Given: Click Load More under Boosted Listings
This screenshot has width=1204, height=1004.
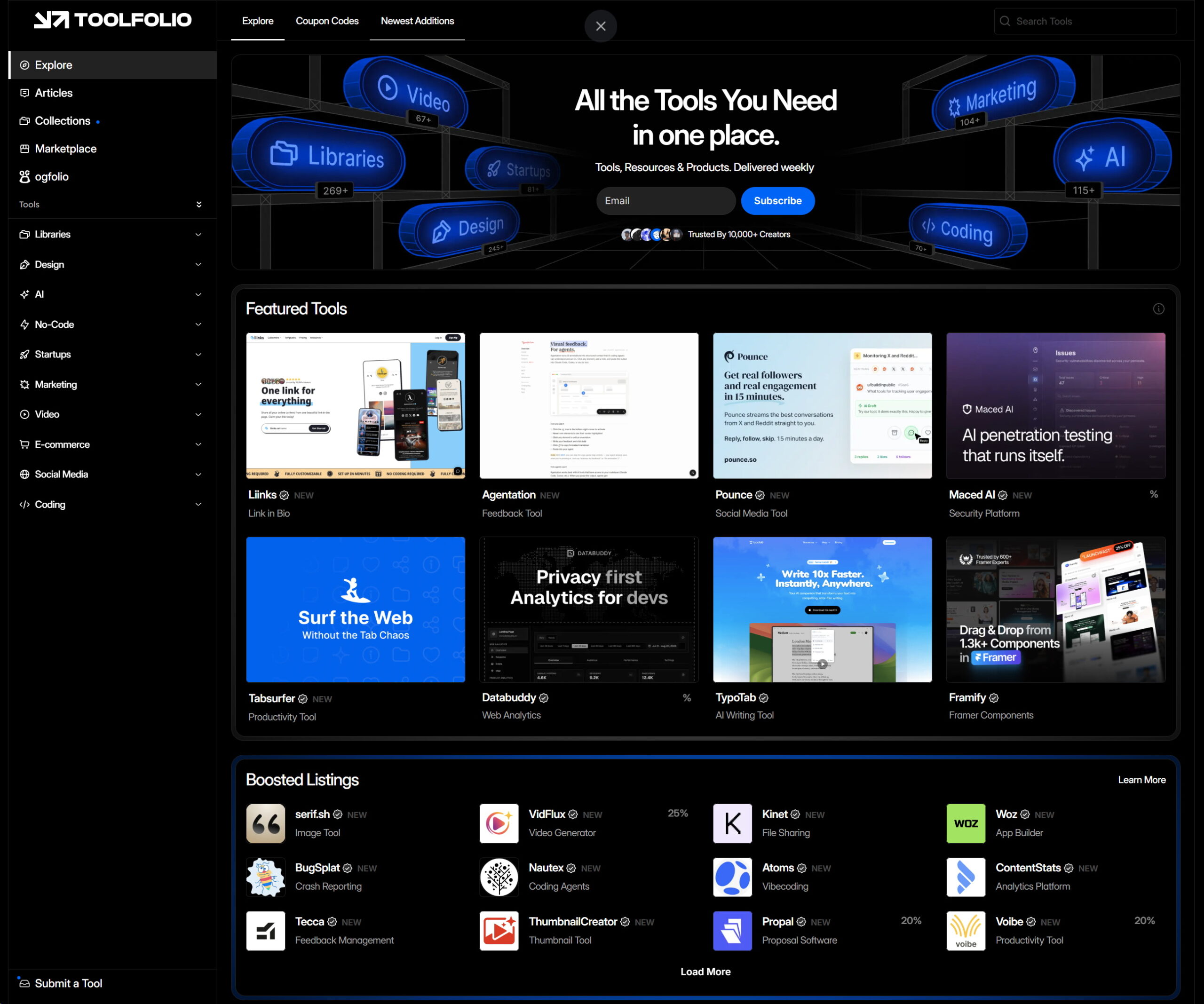Looking at the screenshot, I should [705, 971].
